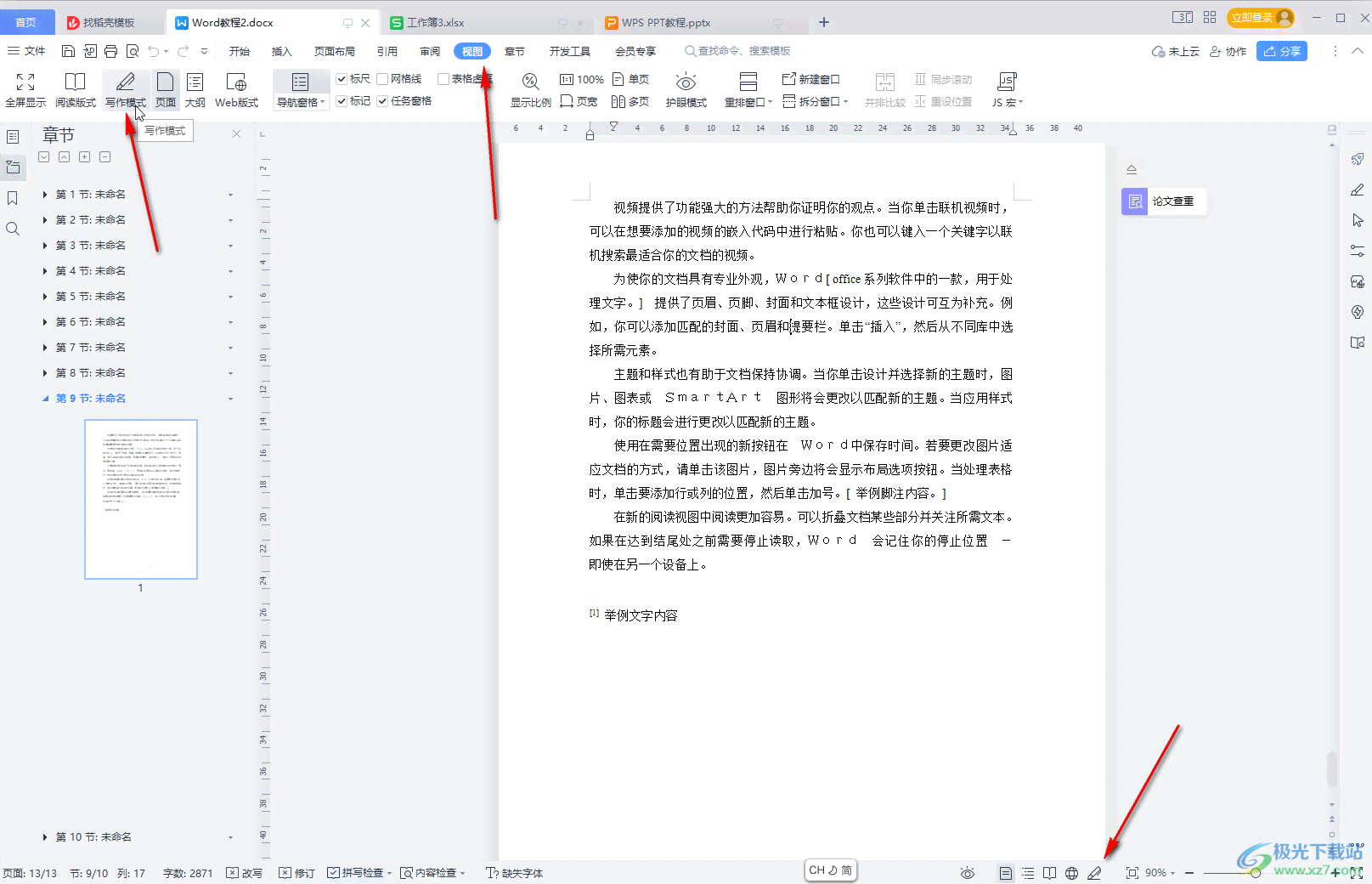Click the 立即登录 login button

[x=1260, y=17]
